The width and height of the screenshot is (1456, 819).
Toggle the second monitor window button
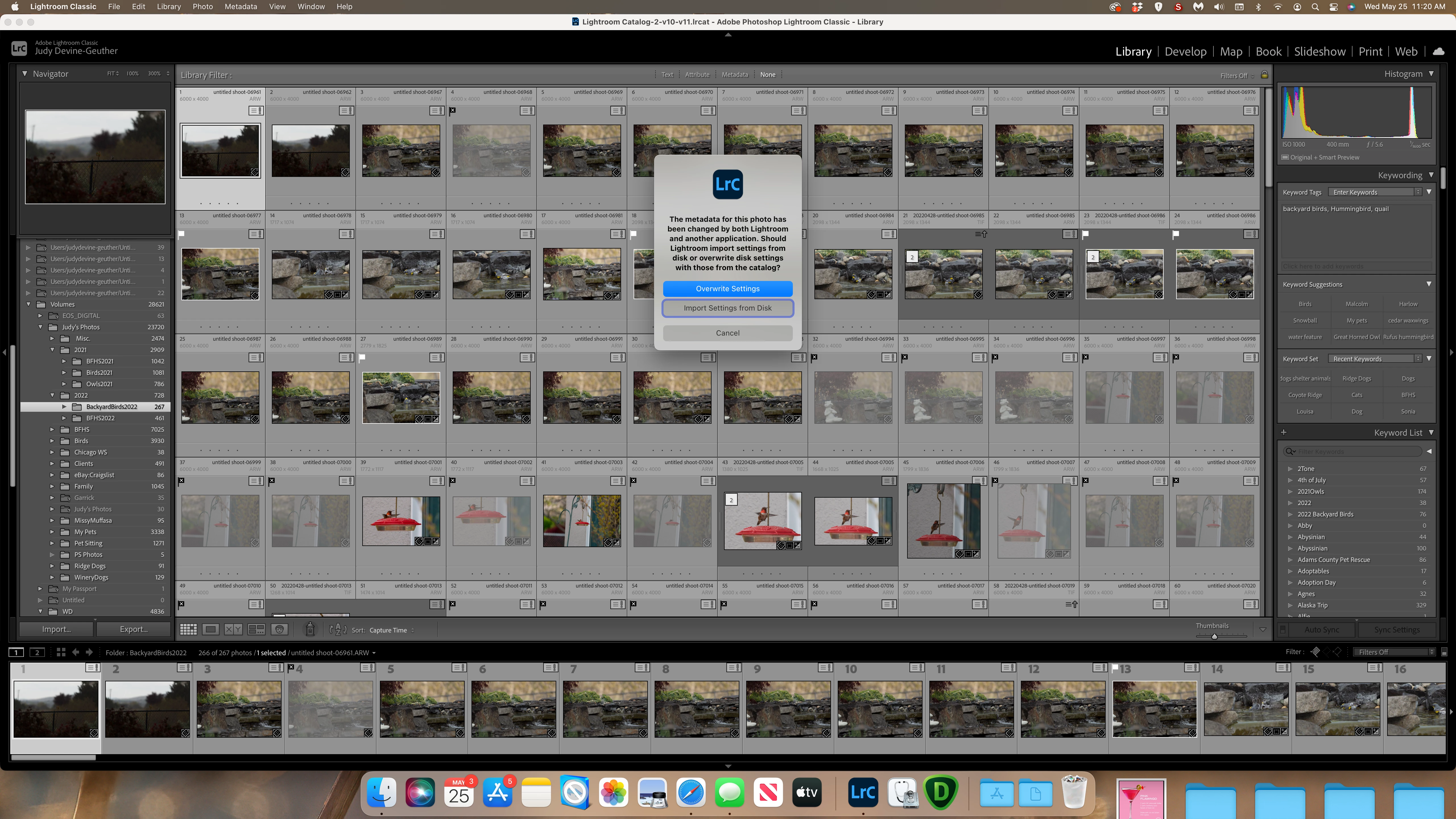37,652
